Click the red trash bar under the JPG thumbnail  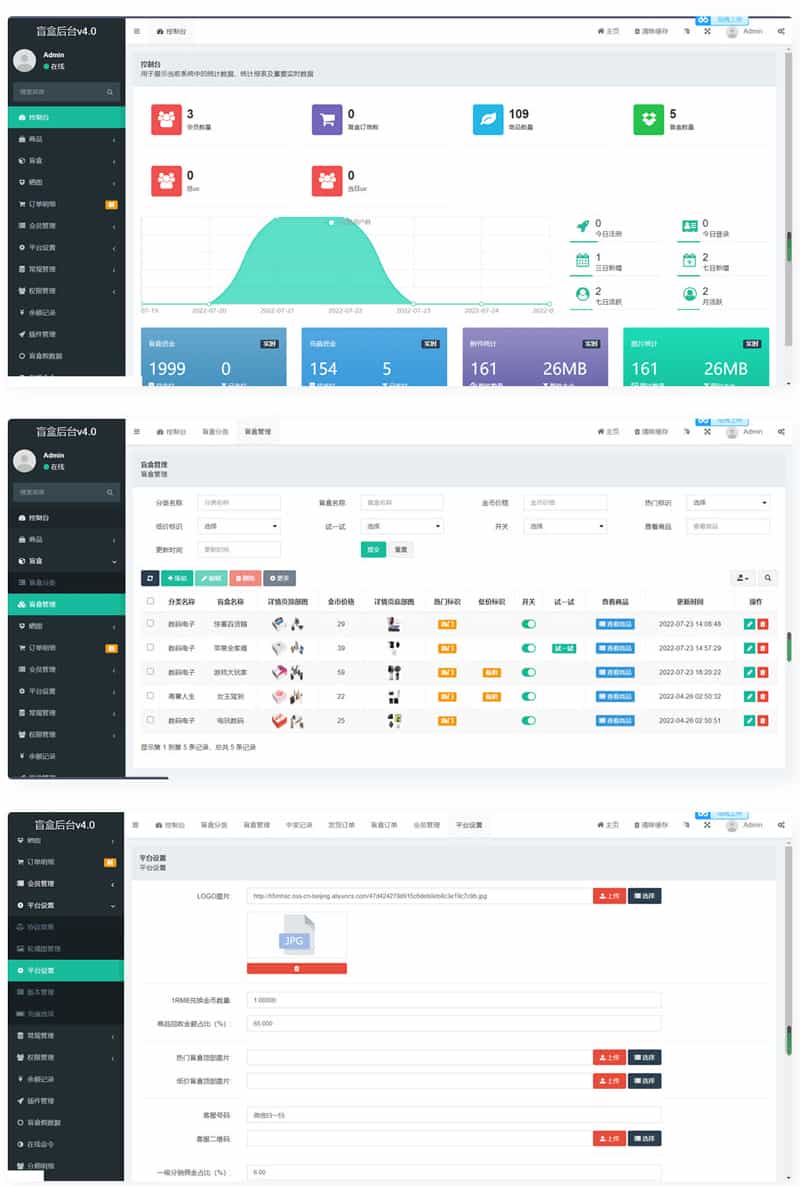point(296,968)
